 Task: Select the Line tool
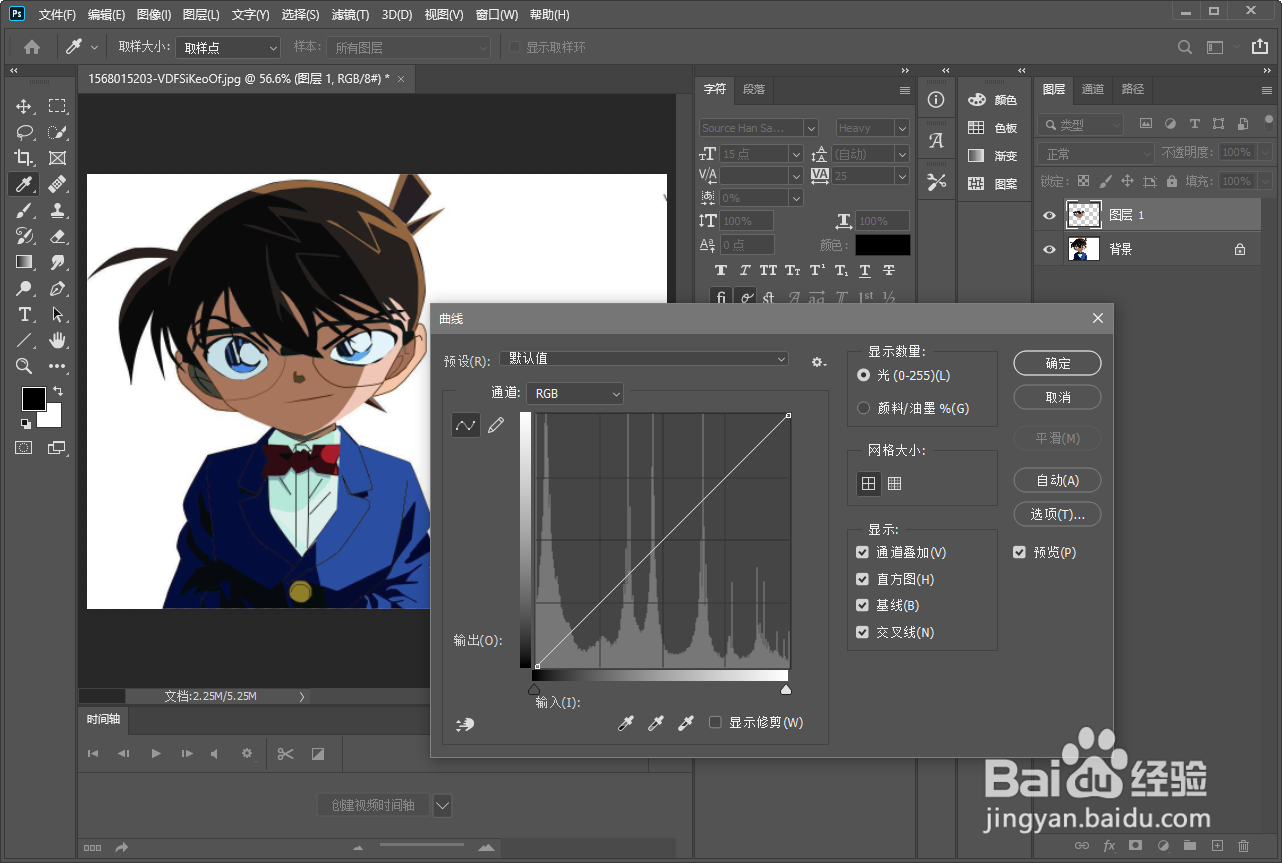coord(24,340)
